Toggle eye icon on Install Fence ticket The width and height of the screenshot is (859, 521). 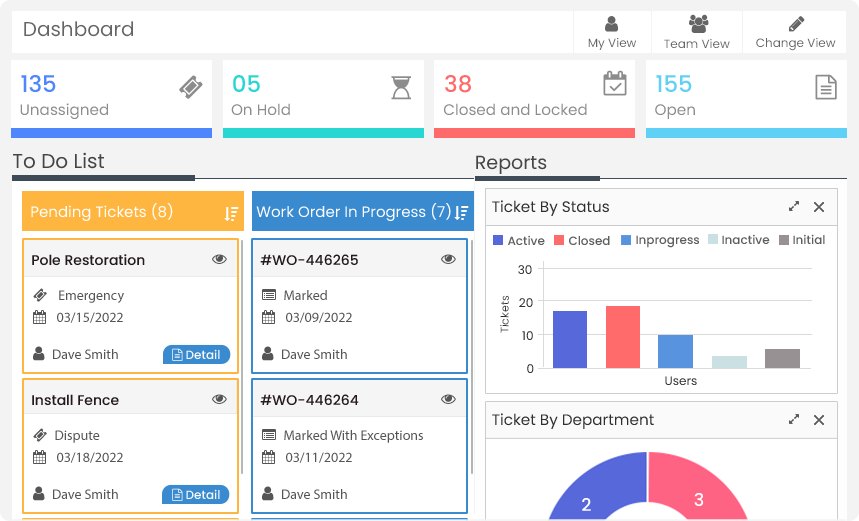[219, 399]
